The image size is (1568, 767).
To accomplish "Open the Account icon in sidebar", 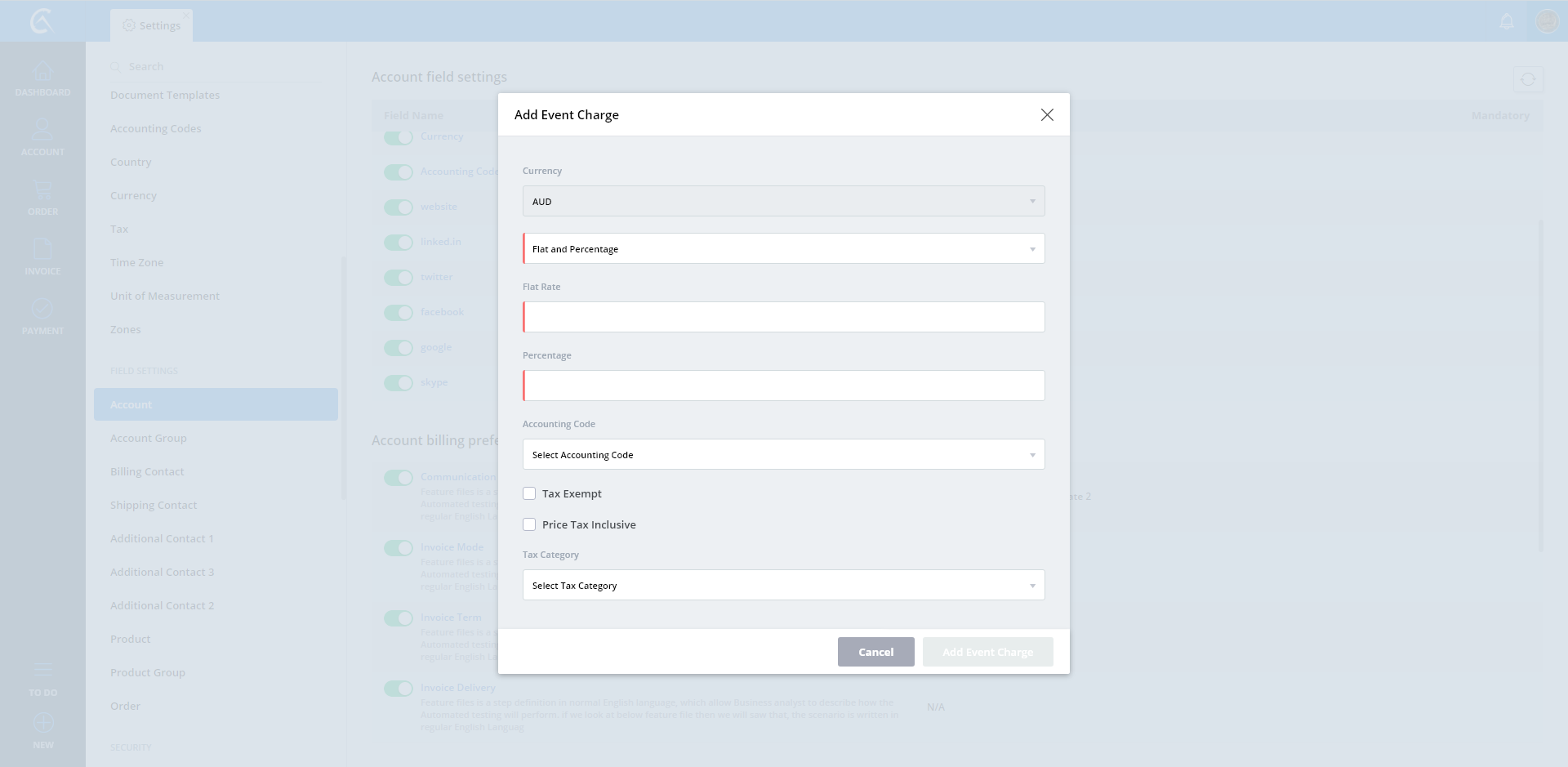I will [x=42, y=131].
